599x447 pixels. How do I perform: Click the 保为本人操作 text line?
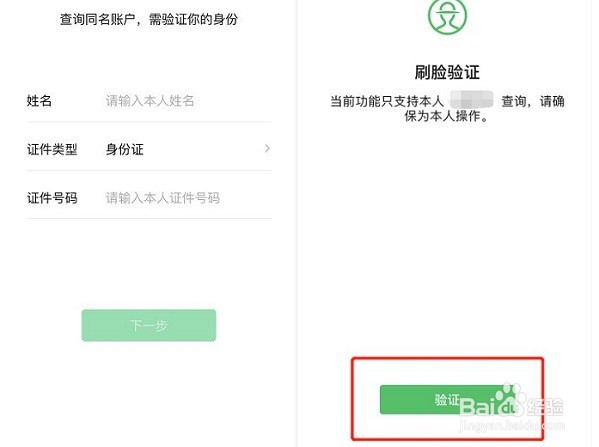coord(447,115)
